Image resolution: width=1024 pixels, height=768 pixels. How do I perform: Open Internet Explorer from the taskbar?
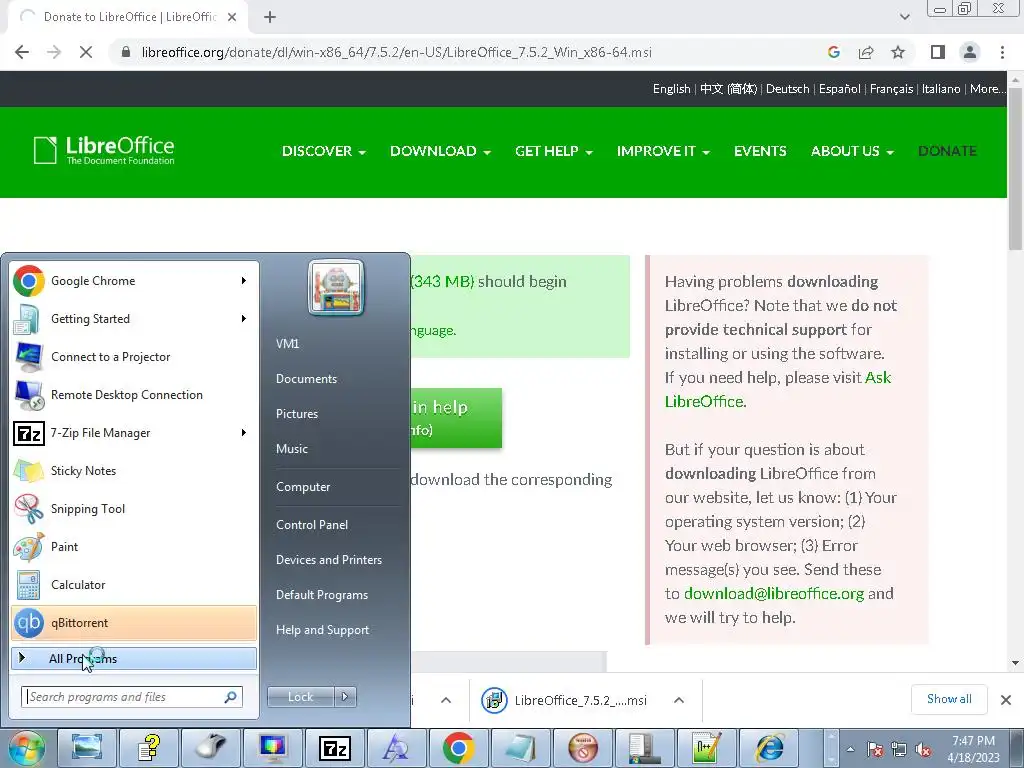(769, 748)
